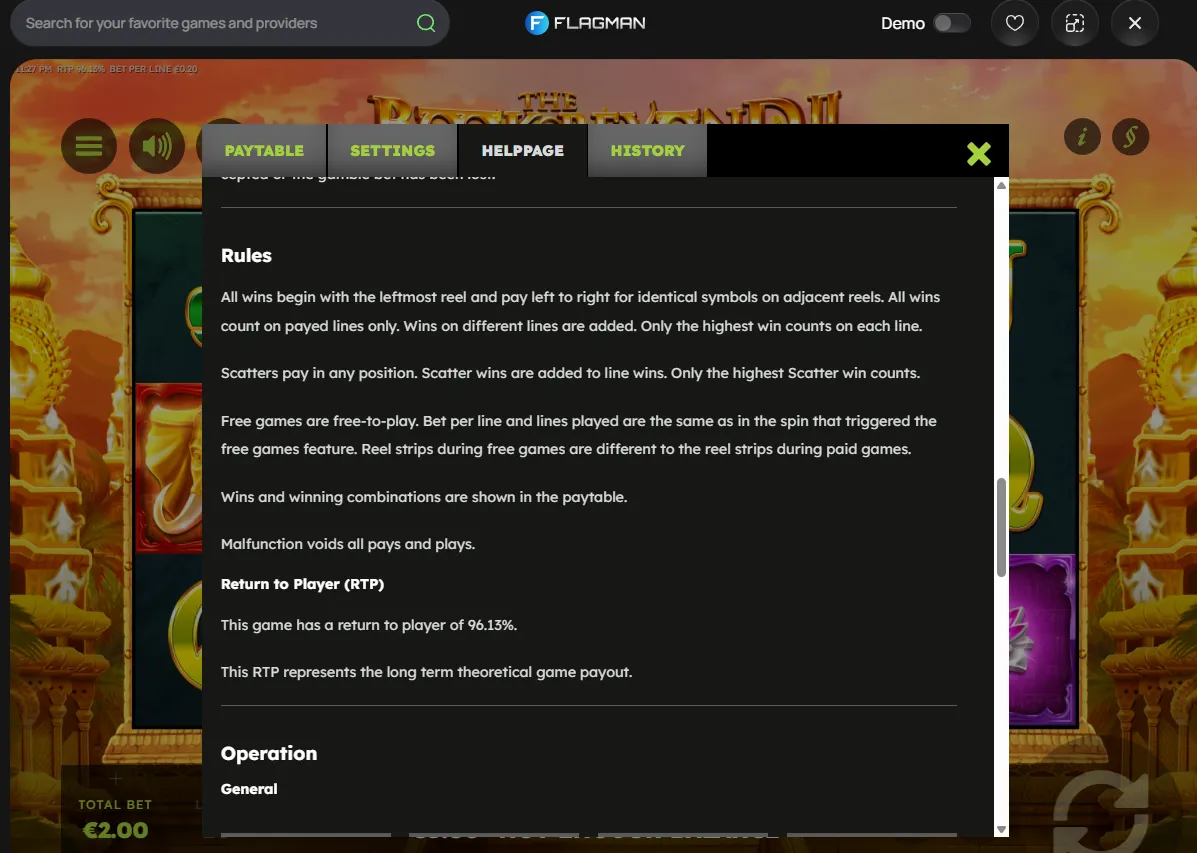The image size is (1197, 853).
Task: Select the HISTORY tab
Action: click(647, 150)
